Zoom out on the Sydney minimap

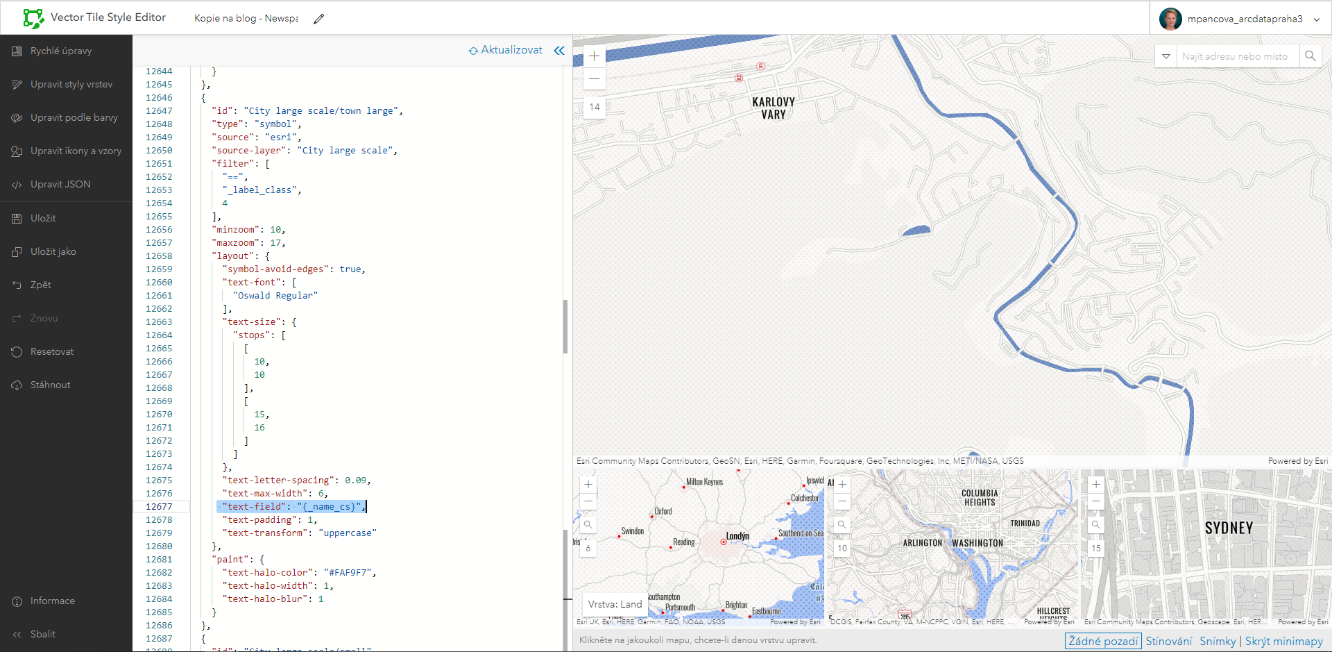[1096, 500]
